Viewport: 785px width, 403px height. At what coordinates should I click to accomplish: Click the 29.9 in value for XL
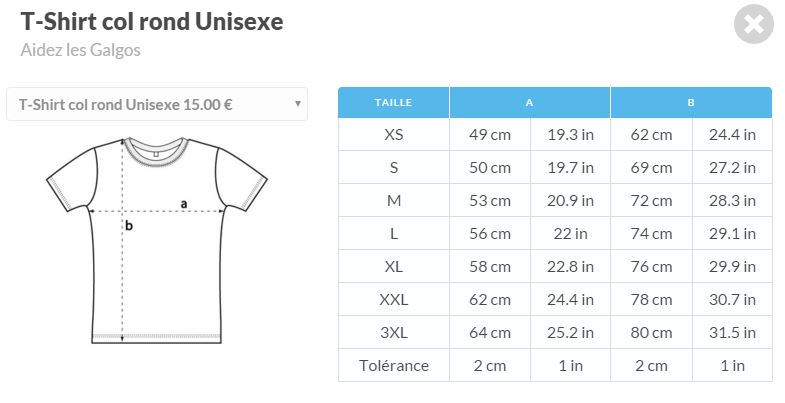click(732, 267)
